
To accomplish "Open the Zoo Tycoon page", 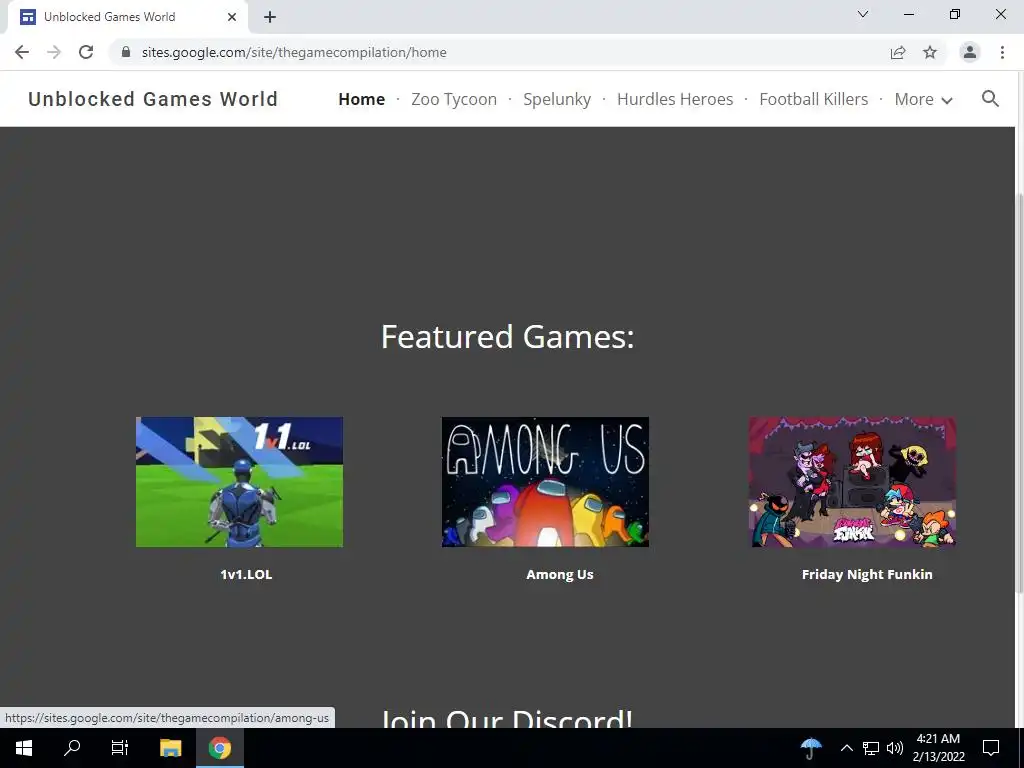I will click(454, 99).
